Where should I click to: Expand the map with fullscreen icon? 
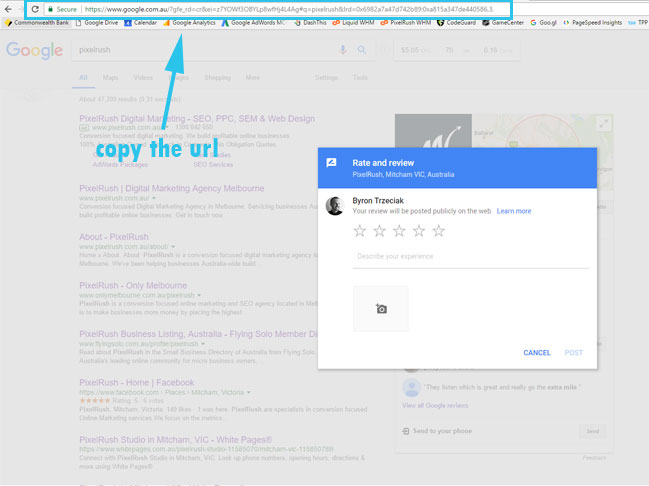[603, 123]
